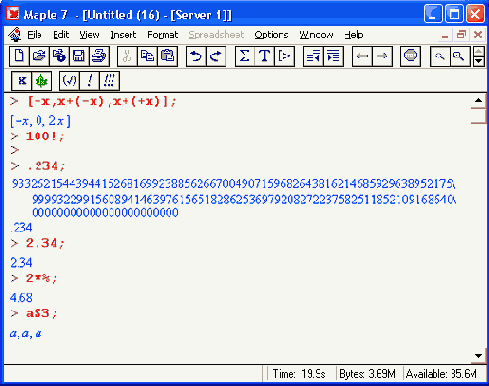Click the worksheet scrollbar down arrow
The image size is (489, 386).
click(x=478, y=356)
